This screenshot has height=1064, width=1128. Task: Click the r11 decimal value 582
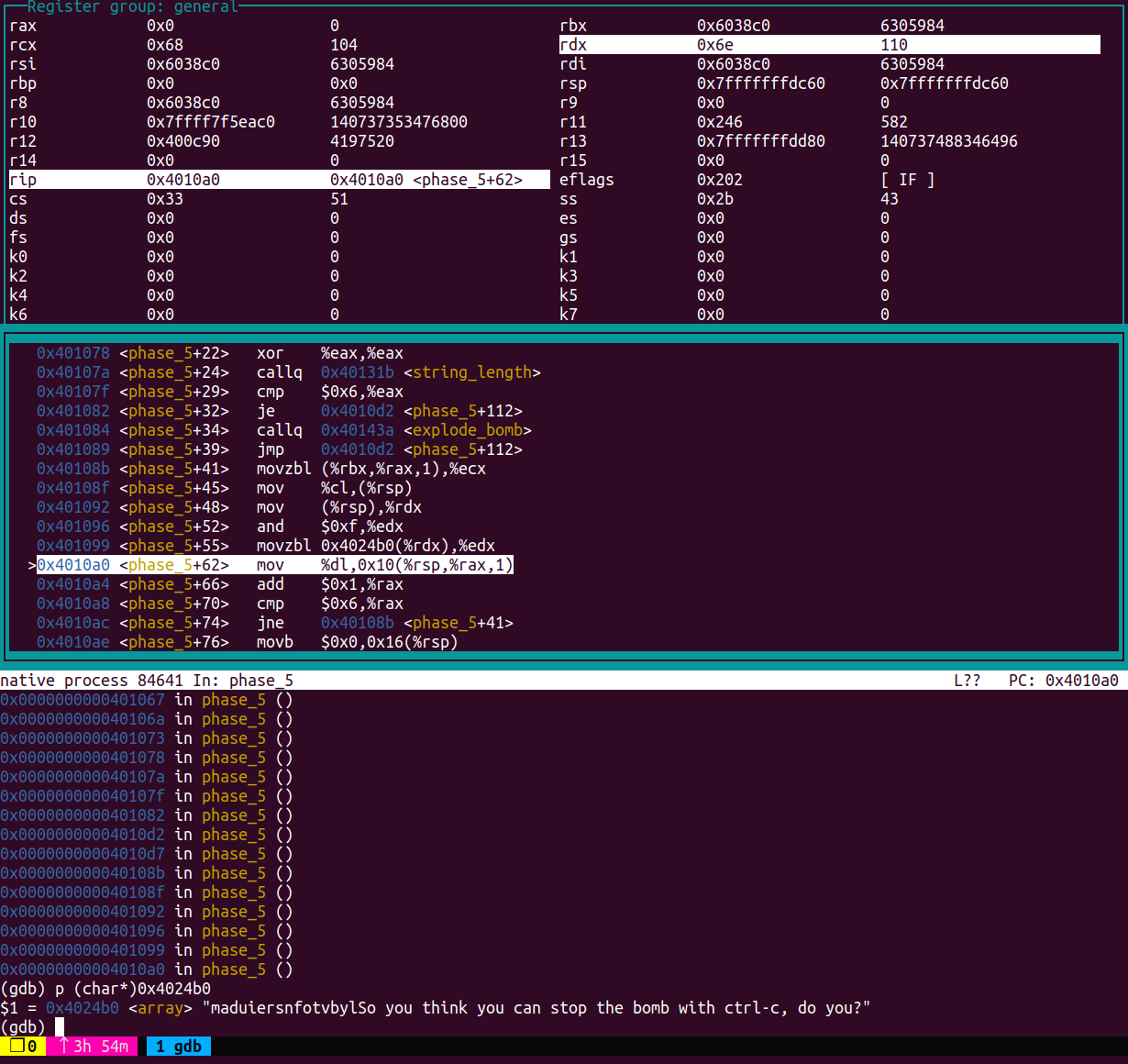(x=894, y=122)
